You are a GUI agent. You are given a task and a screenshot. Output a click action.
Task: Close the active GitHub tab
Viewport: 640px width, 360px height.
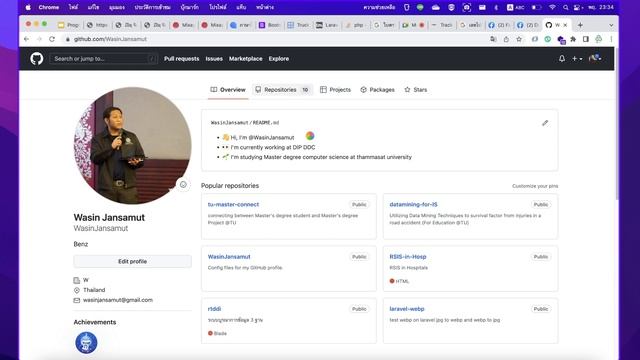pos(565,25)
